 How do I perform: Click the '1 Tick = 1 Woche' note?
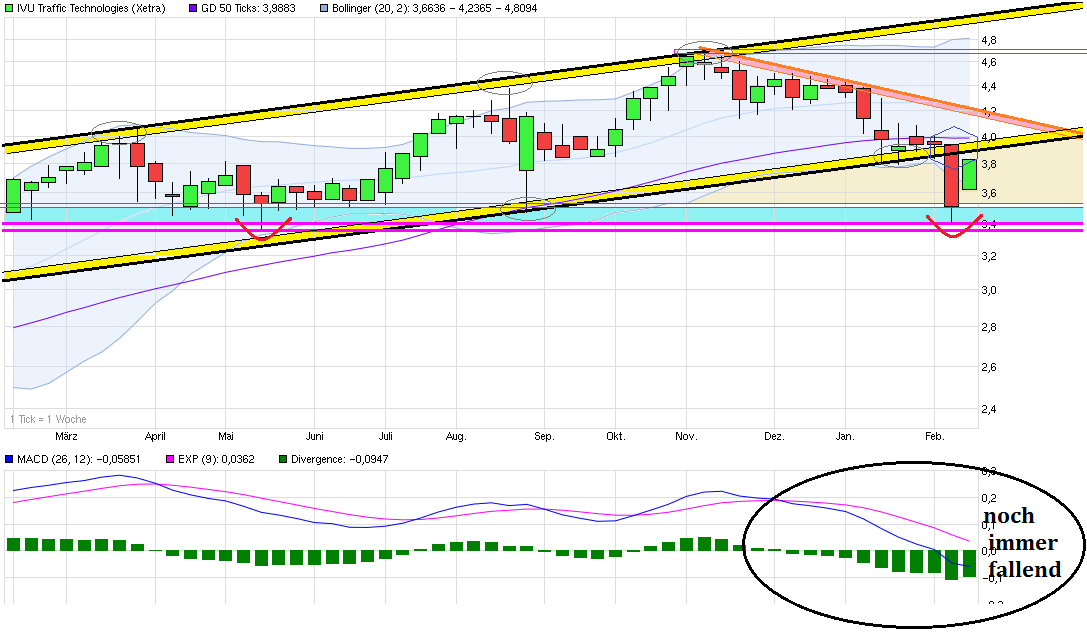coord(47,419)
